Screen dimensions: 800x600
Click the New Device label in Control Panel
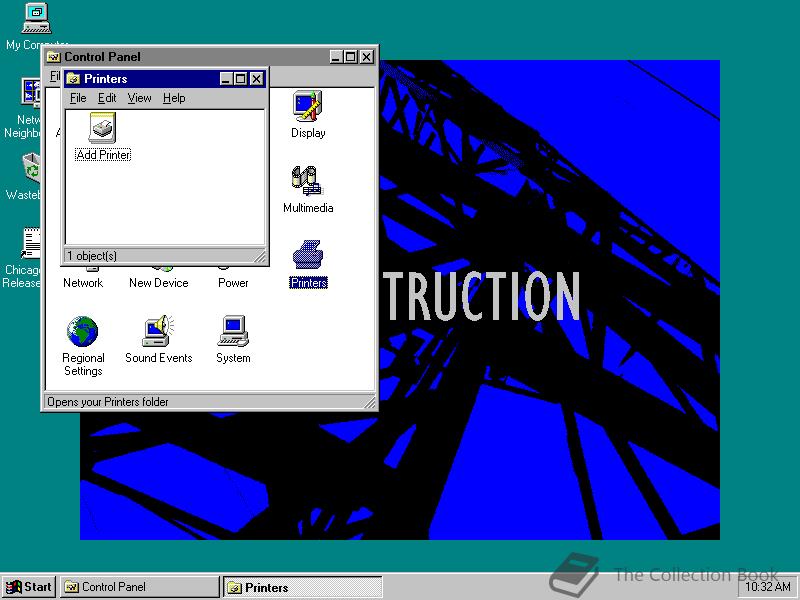coord(158,283)
